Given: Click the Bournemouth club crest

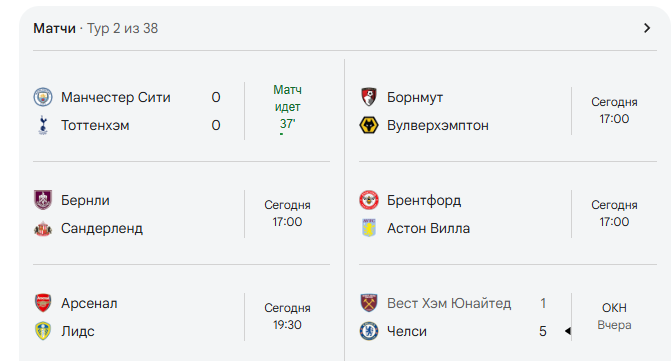Looking at the screenshot, I should coord(369,97).
